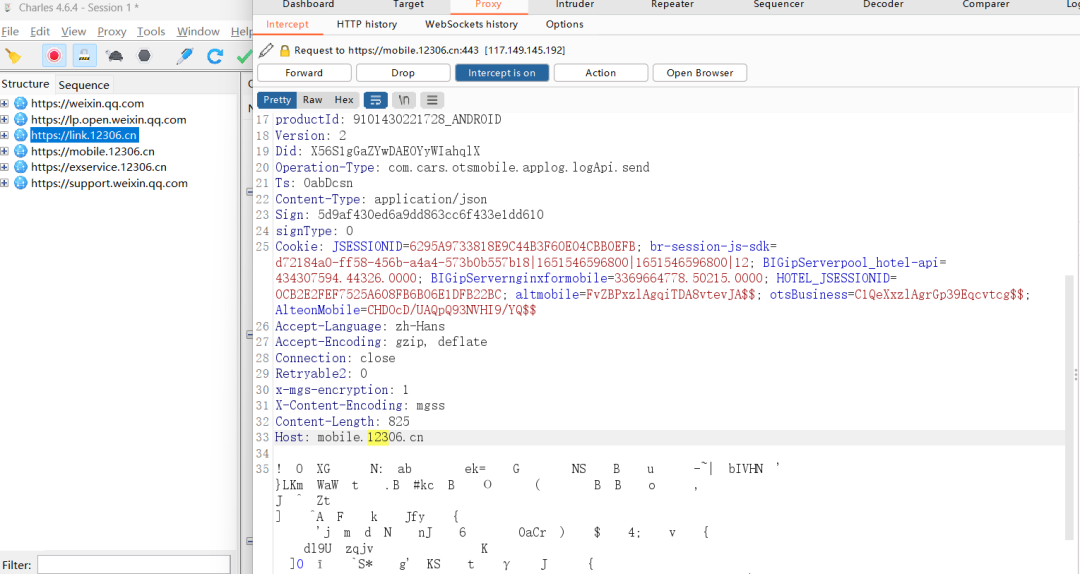Open the Repeater tab in Burp

click(x=672, y=5)
